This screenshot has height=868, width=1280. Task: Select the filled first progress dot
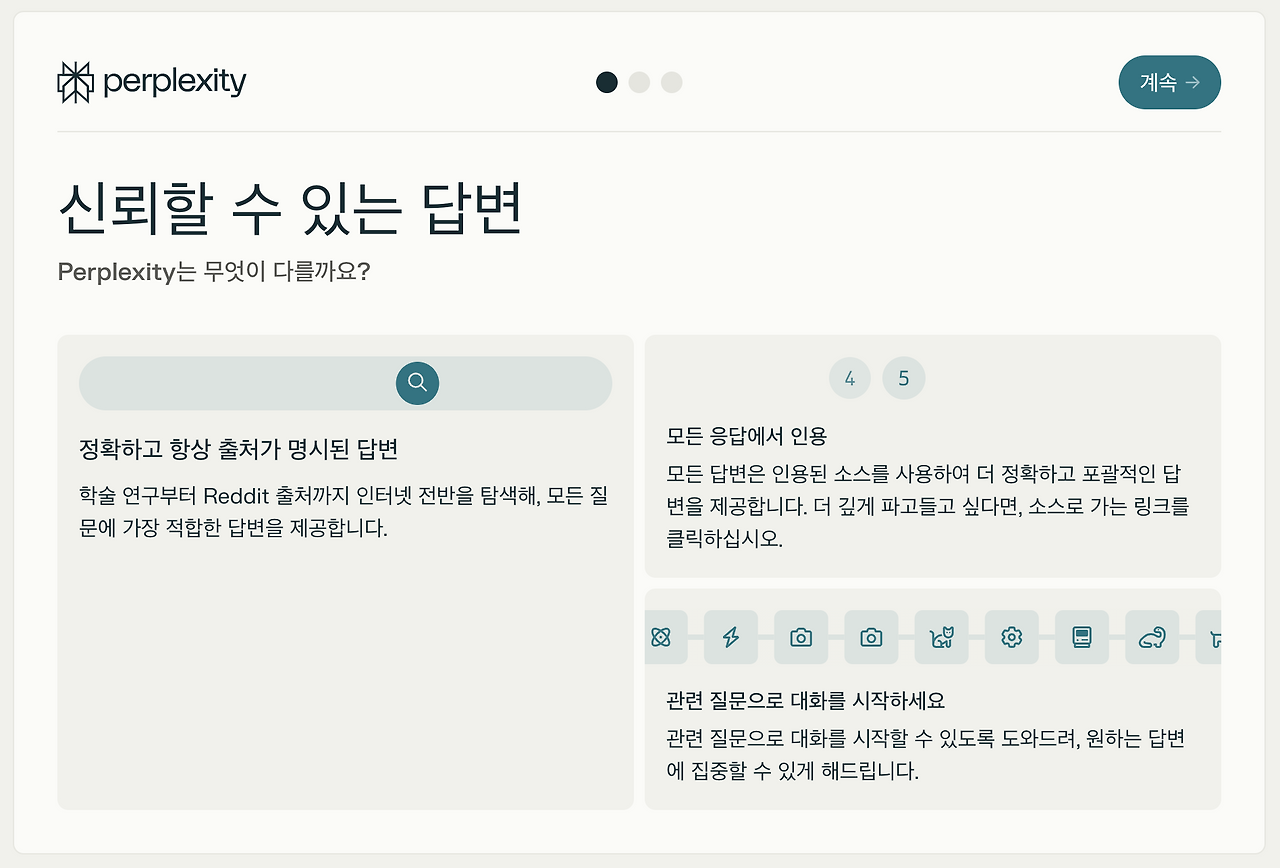(607, 82)
